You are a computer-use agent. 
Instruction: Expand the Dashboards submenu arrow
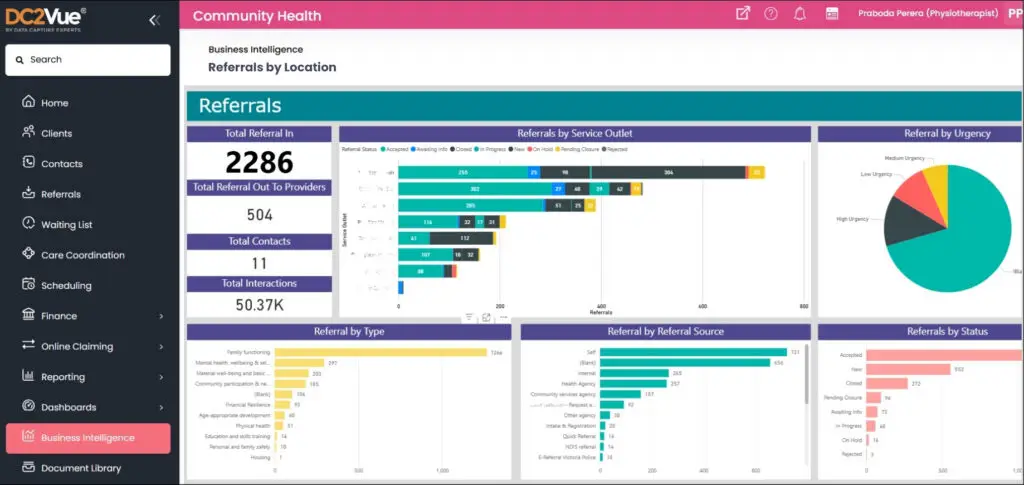[x=161, y=407]
